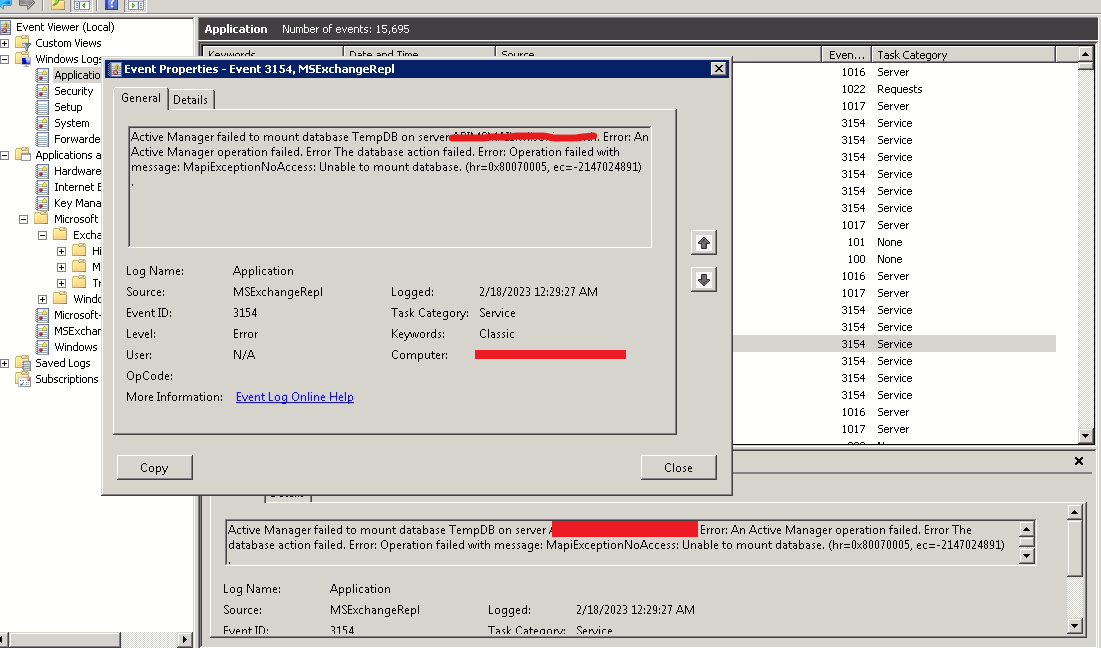The width and height of the screenshot is (1101, 648).
Task: Open the Event Log Online Help link
Action: [x=294, y=397]
